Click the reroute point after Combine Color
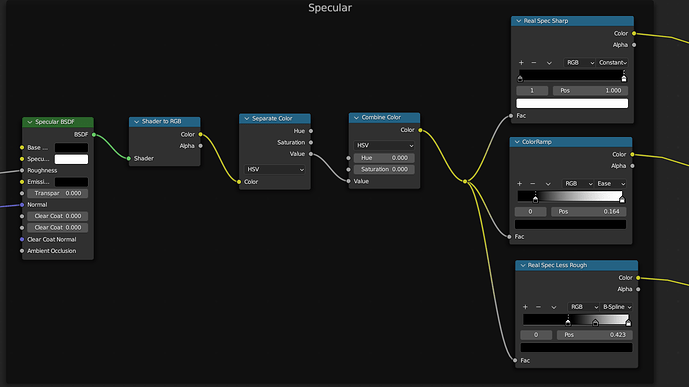The height and width of the screenshot is (387, 689). point(465,181)
